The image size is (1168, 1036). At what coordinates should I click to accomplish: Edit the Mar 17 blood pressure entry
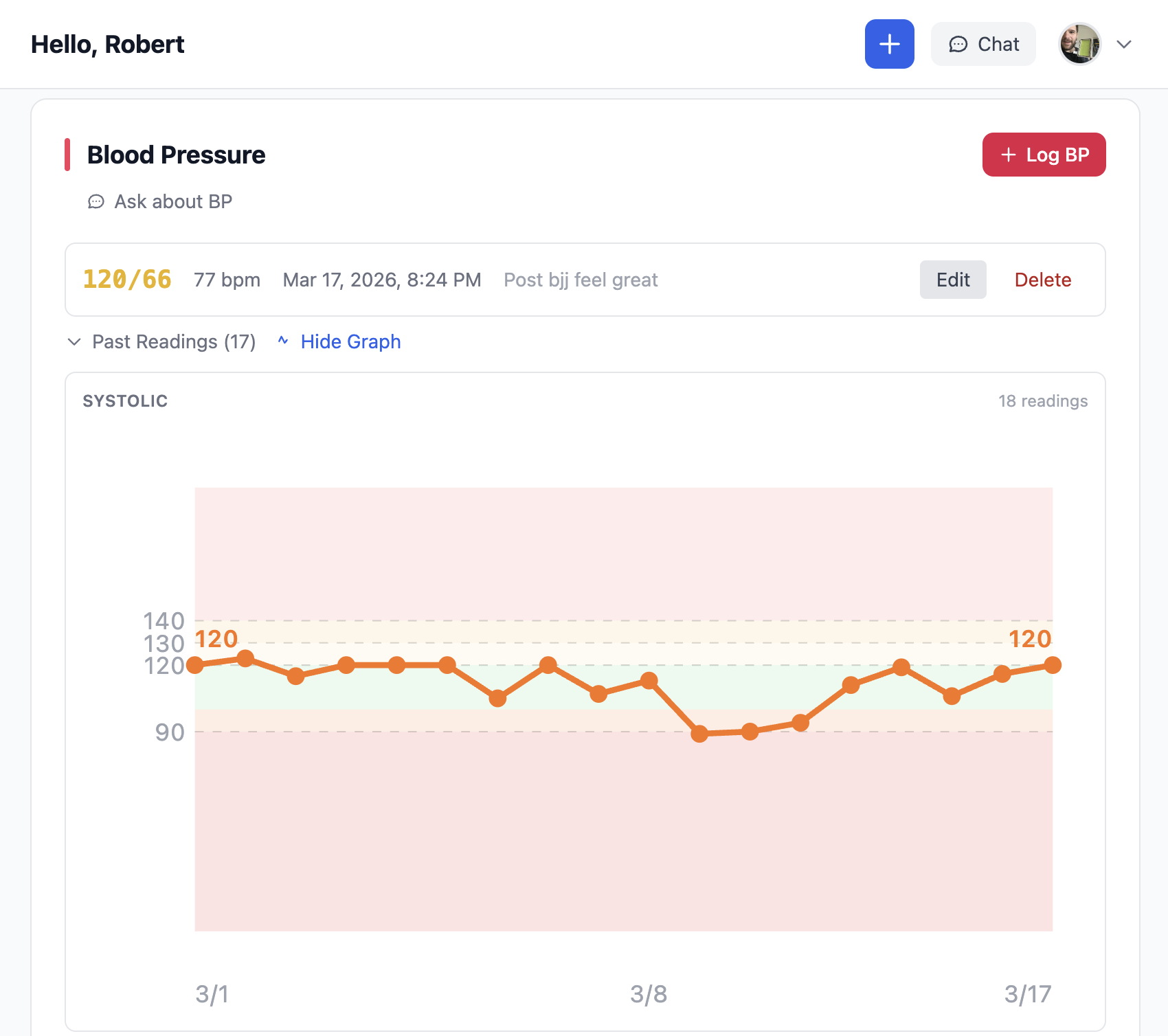(x=953, y=280)
